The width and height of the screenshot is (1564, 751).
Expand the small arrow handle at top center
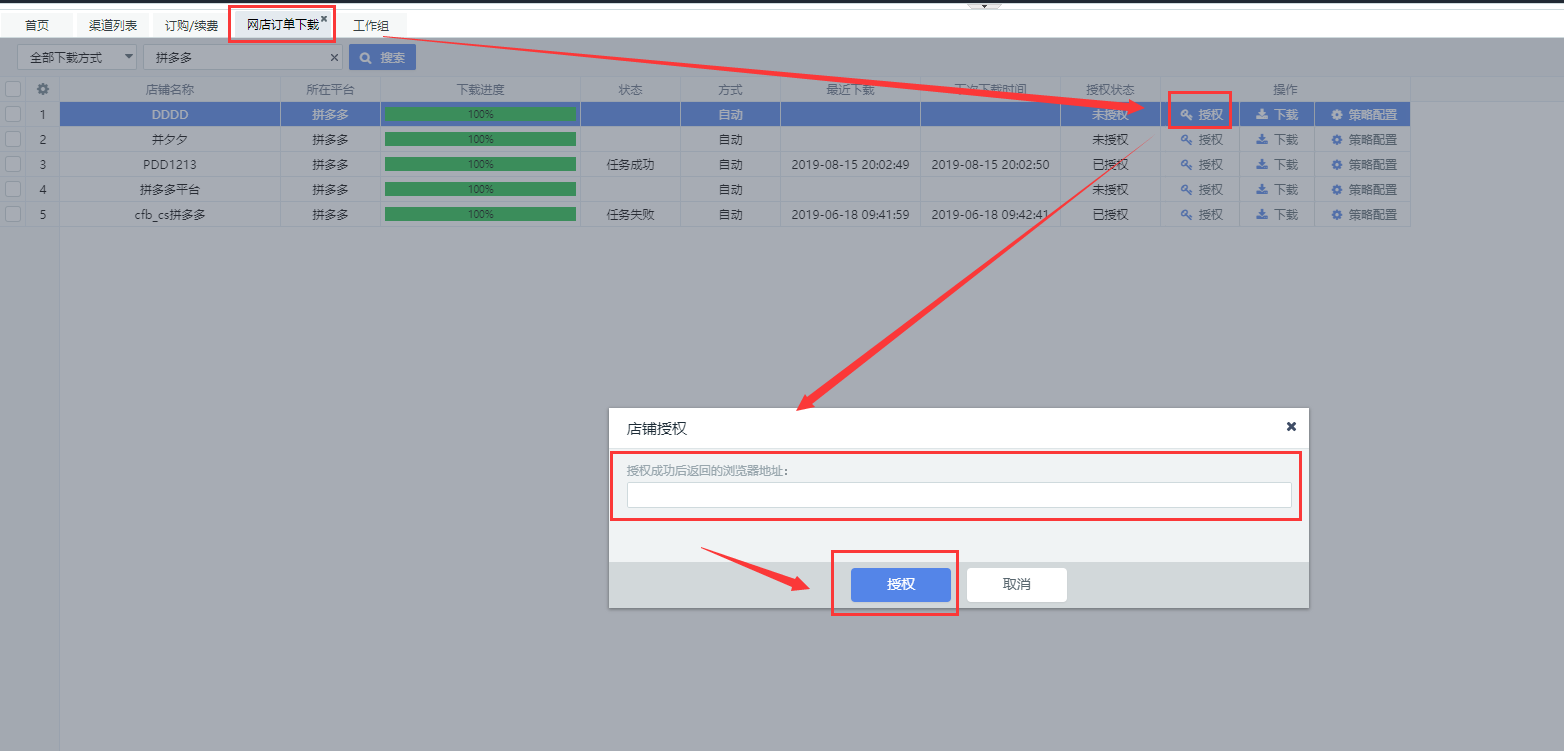click(984, 5)
